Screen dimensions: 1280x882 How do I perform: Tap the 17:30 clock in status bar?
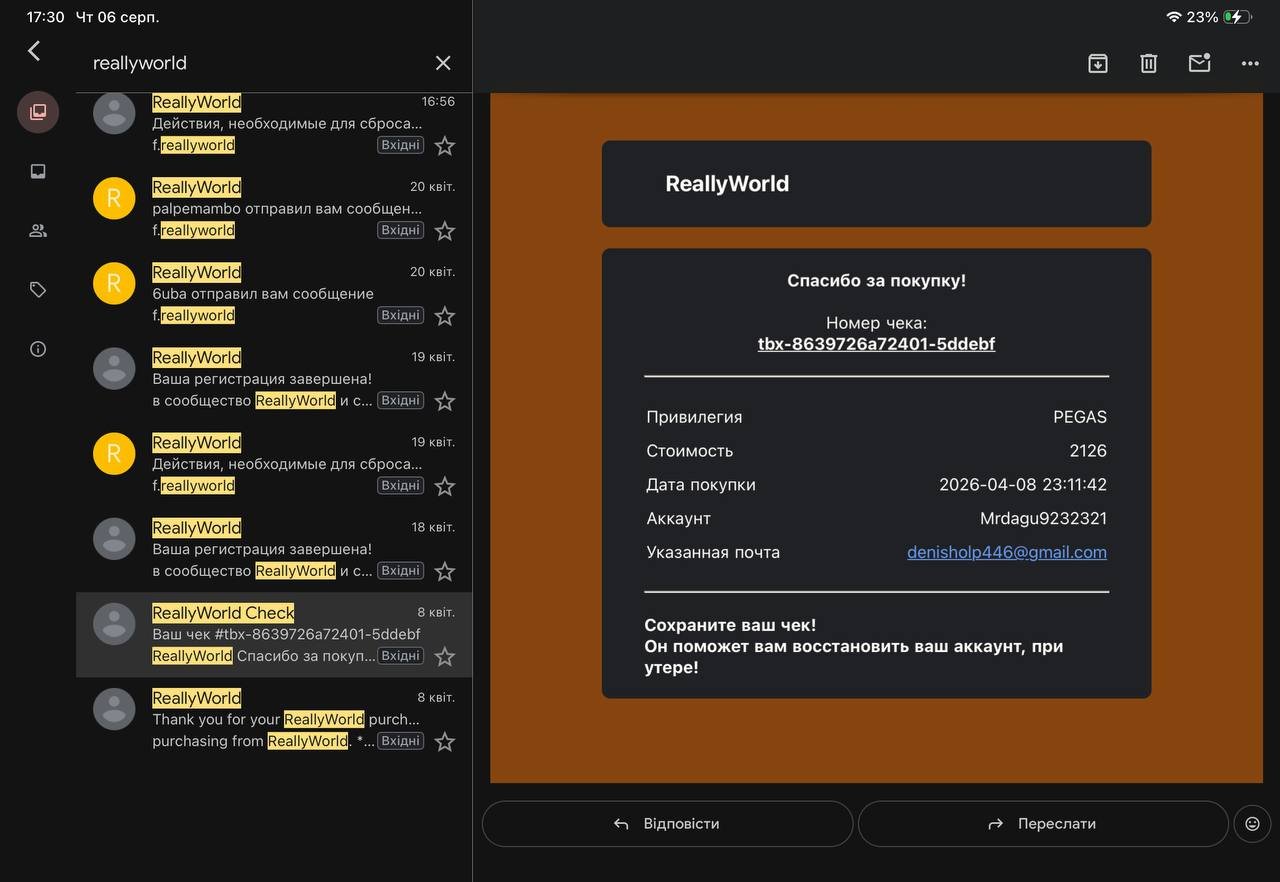[x=45, y=17]
